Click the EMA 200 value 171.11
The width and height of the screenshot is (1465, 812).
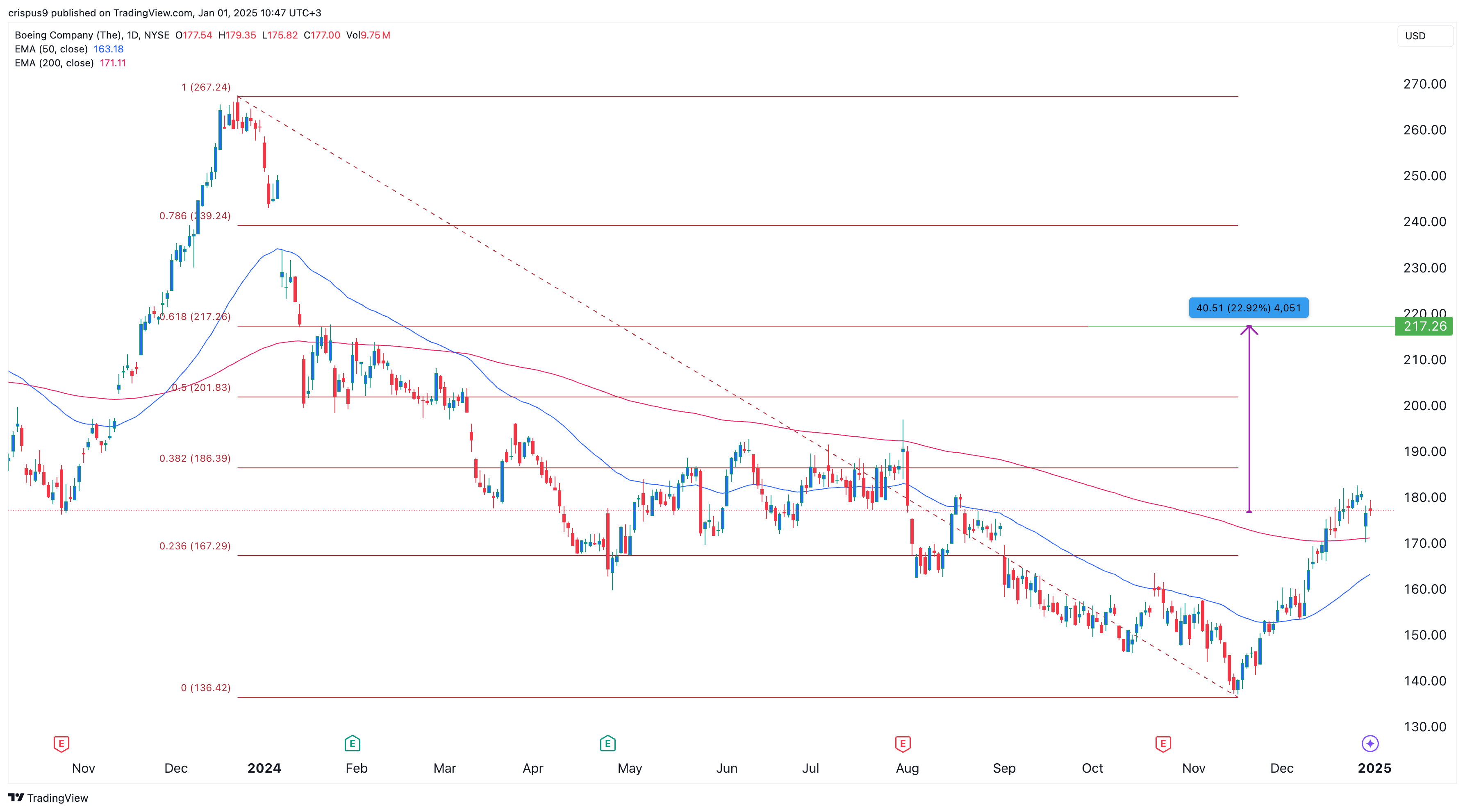pyautogui.click(x=113, y=63)
